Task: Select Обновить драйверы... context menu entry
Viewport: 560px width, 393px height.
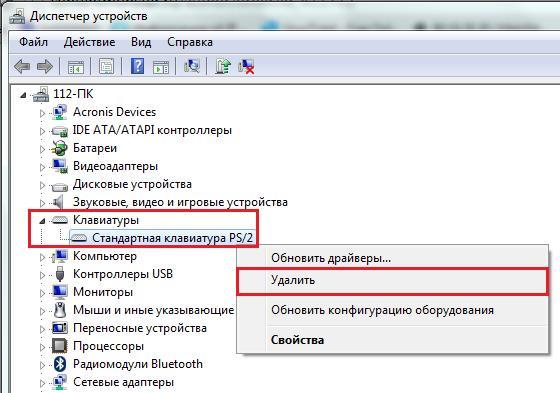Action: [x=392, y=258]
